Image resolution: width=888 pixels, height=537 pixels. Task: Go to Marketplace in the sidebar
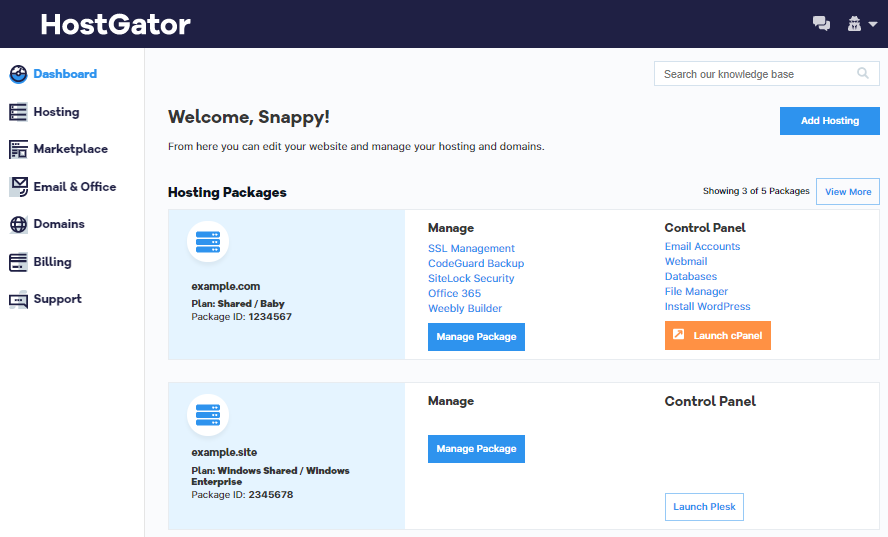click(70, 149)
